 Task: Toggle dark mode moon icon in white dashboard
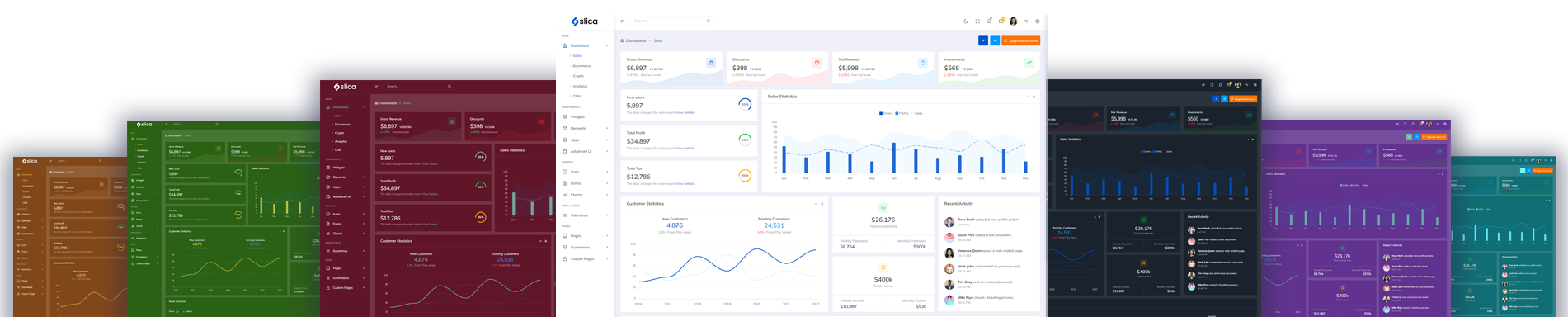pyautogui.click(x=966, y=21)
